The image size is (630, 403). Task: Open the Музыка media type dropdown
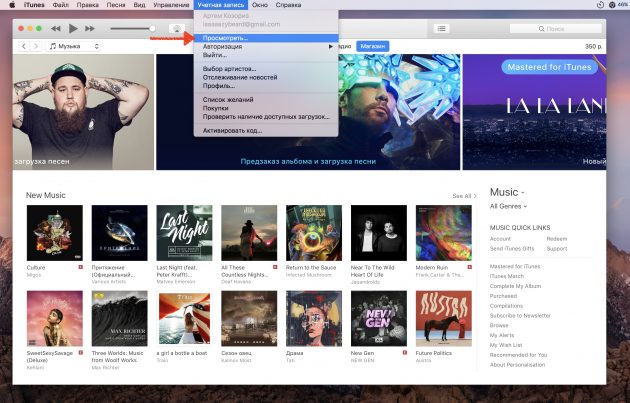[x=75, y=46]
